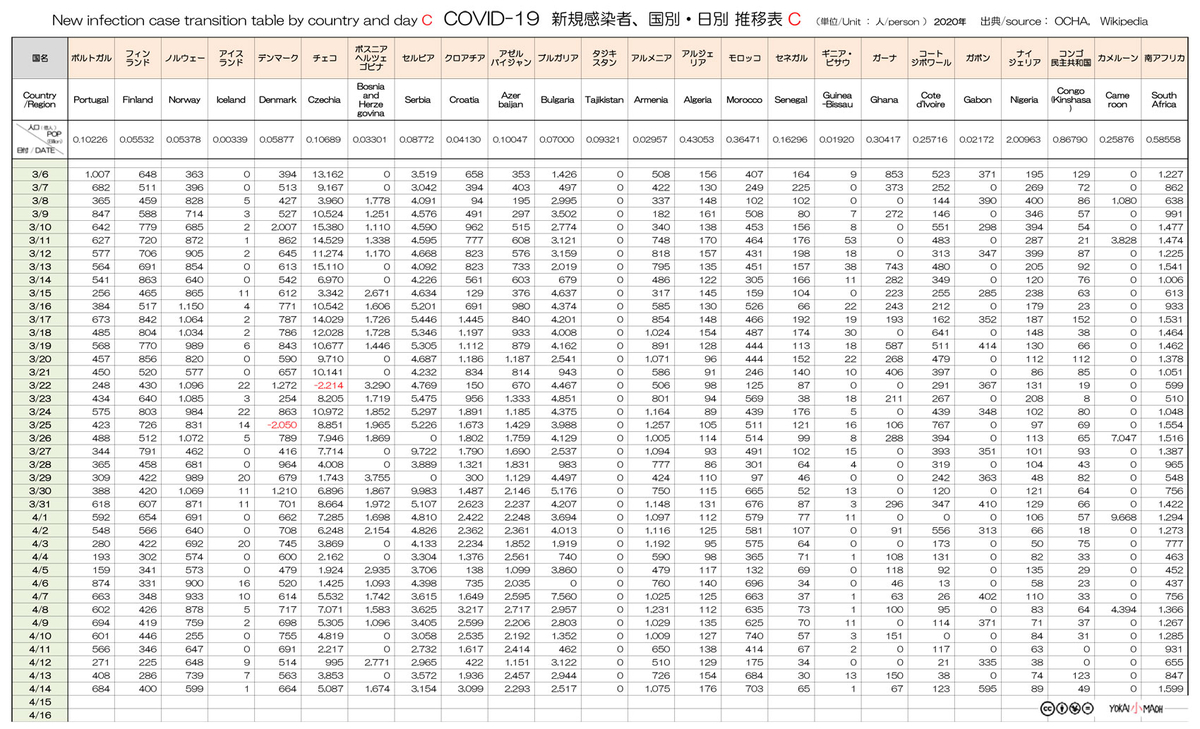The width and height of the screenshot is (1200, 729).
Task: Click Cameroon's 3,828 value on 3/11
Action: pos(1124,240)
